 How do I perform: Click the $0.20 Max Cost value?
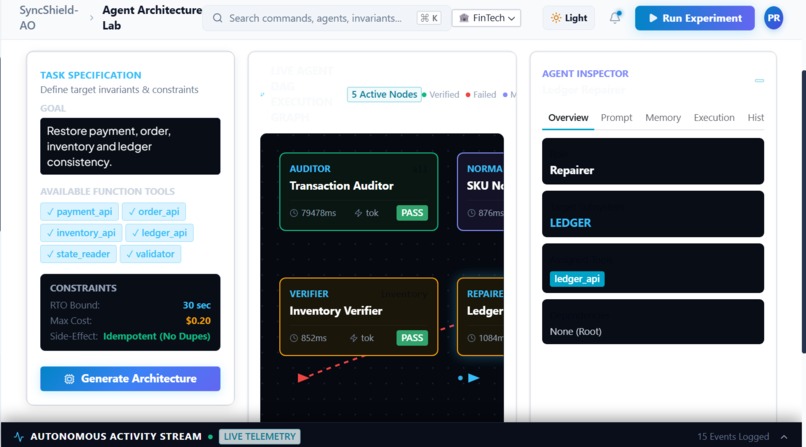coord(198,321)
